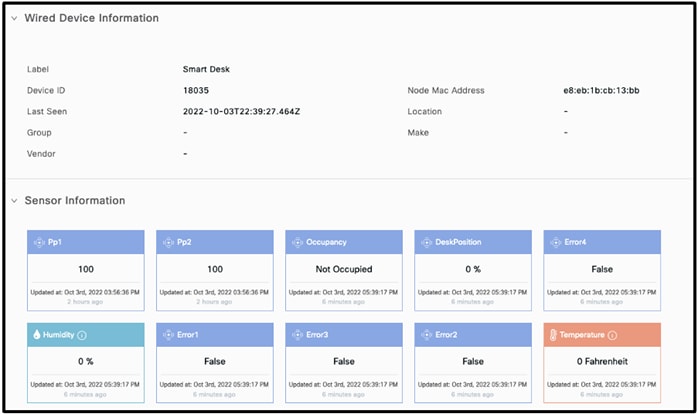Click the Node Mac Address field label

446,90
